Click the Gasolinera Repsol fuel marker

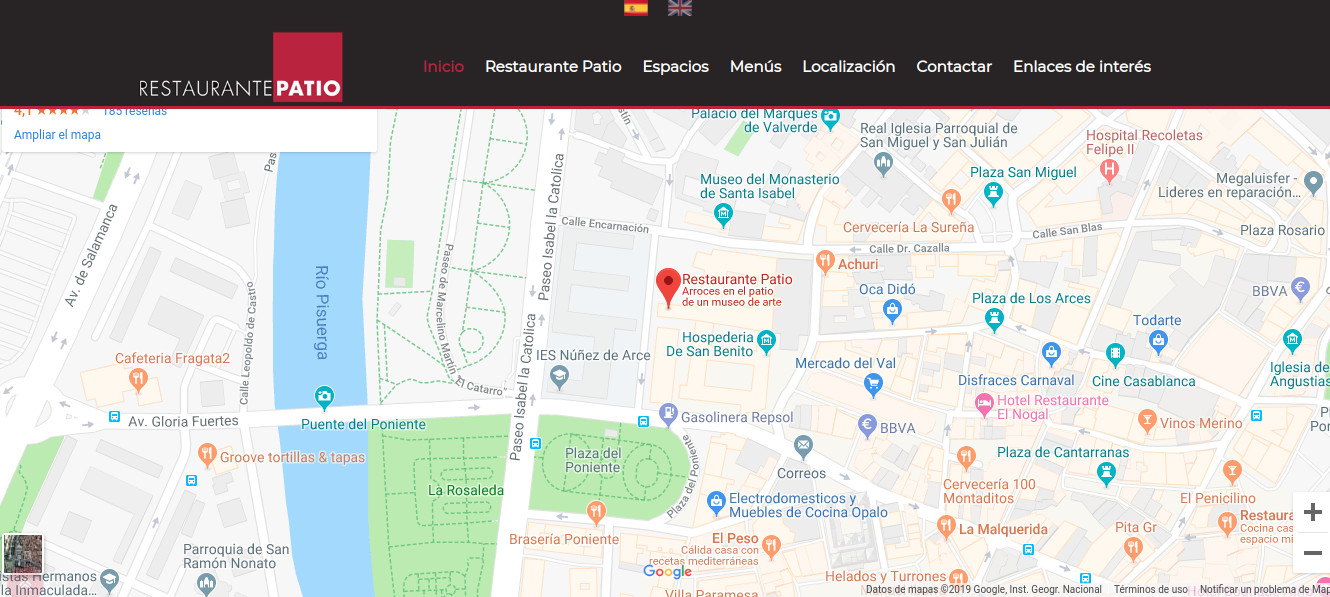click(669, 414)
